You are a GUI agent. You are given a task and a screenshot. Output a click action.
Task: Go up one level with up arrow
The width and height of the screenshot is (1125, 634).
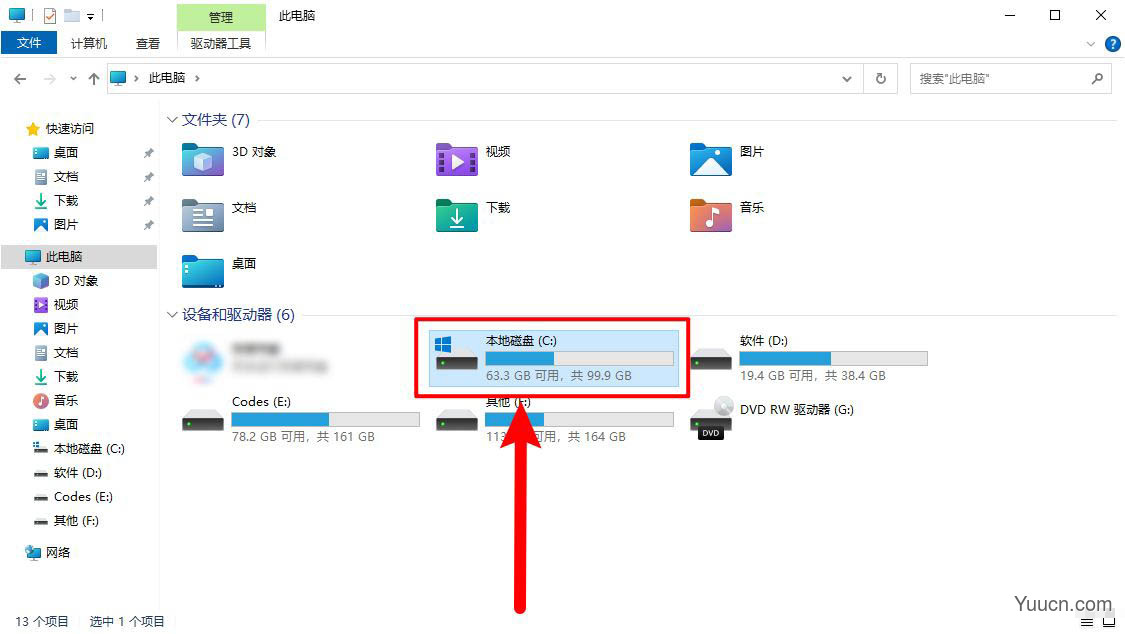94,79
